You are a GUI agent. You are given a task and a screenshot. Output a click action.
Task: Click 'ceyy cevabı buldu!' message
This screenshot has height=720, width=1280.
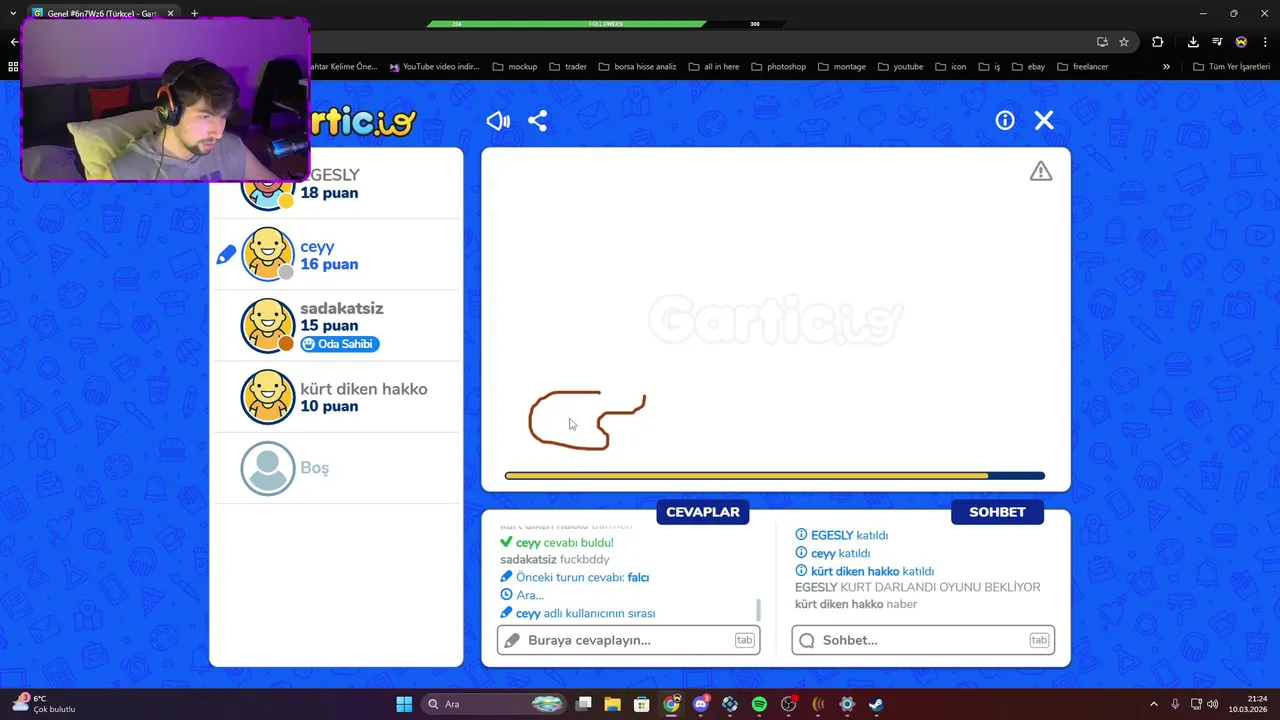(557, 542)
